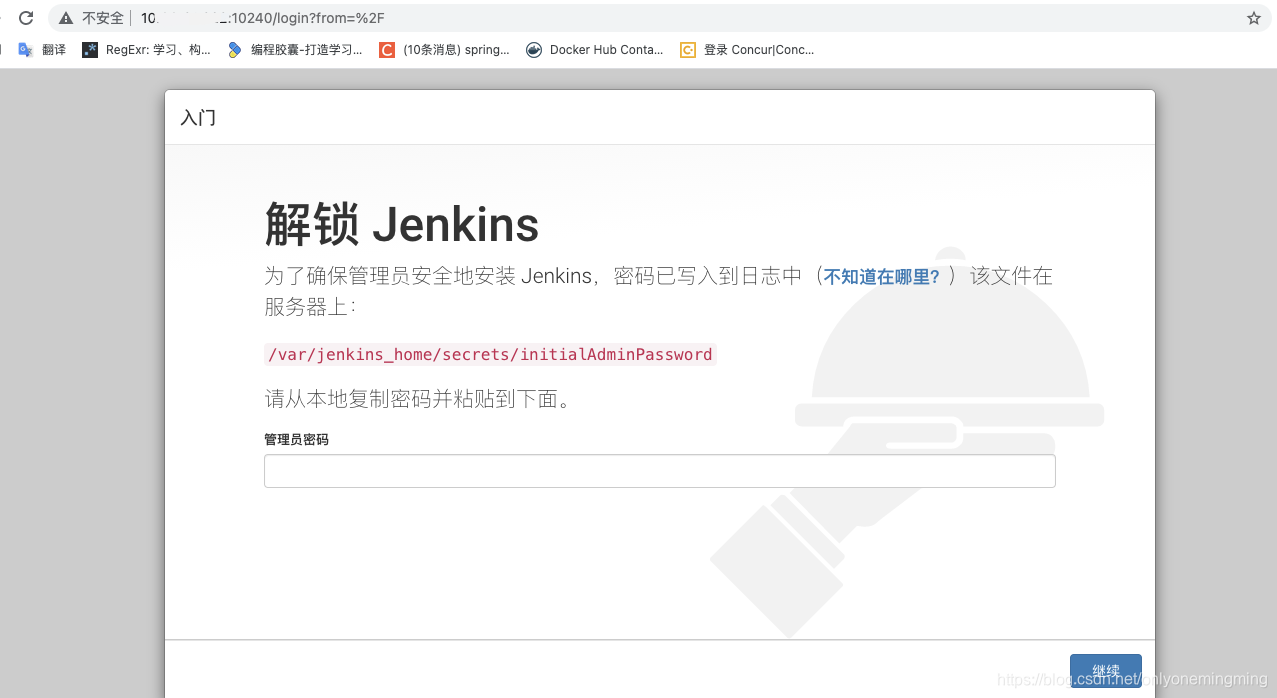
Task: Click the 不安全 label in the address bar
Action: [x=103, y=18]
